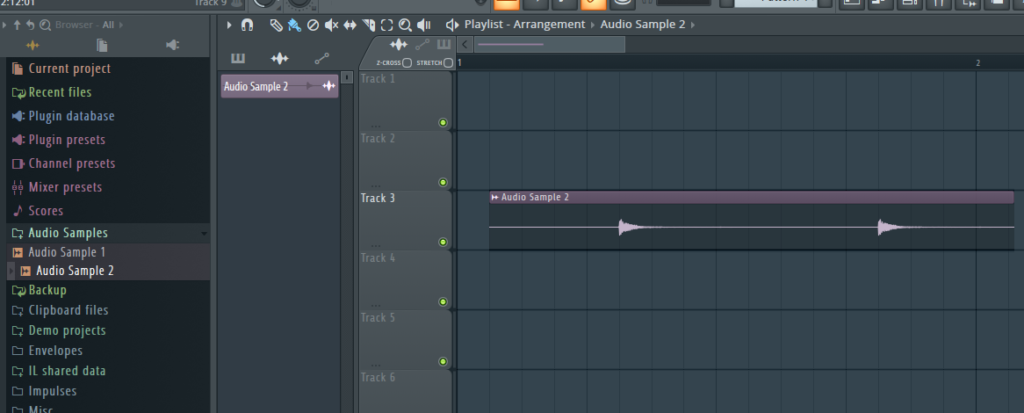Click bar 2 on the timeline ruler
The width and height of the screenshot is (1024, 413).
(x=978, y=63)
